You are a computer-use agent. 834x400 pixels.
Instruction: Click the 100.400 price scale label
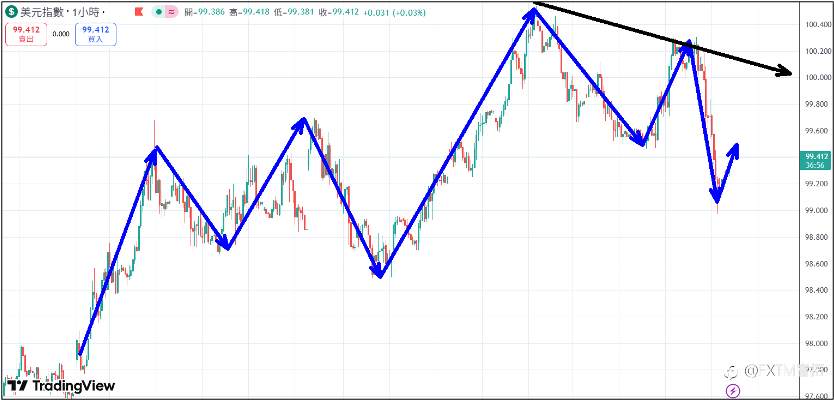coord(818,25)
